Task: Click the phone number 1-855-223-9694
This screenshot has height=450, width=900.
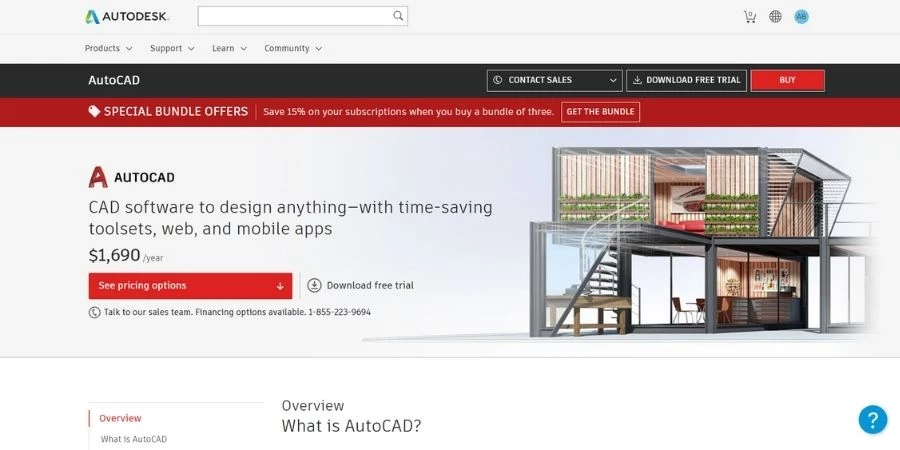Action: tap(339, 312)
